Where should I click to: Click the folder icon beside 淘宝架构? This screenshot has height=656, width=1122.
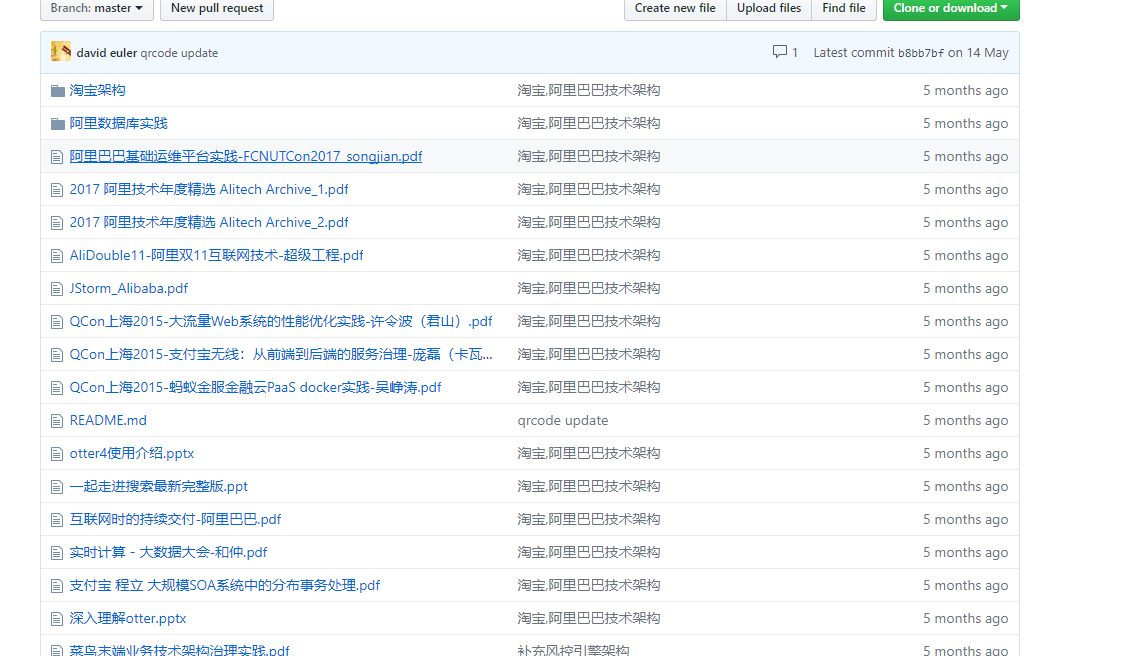pos(58,91)
